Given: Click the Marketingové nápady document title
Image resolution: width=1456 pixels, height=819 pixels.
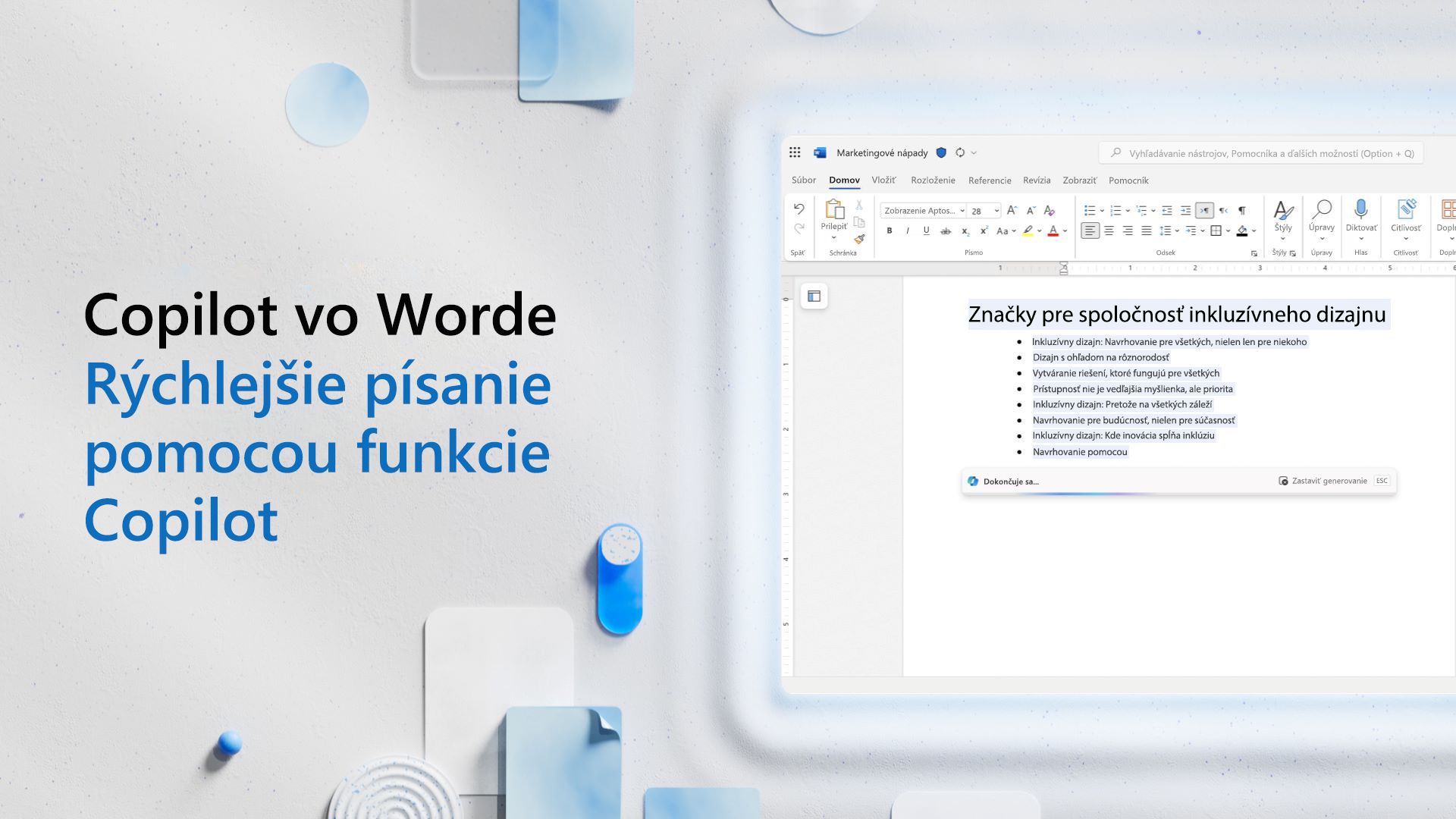Looking at the screenshot, I should point(882,152).
